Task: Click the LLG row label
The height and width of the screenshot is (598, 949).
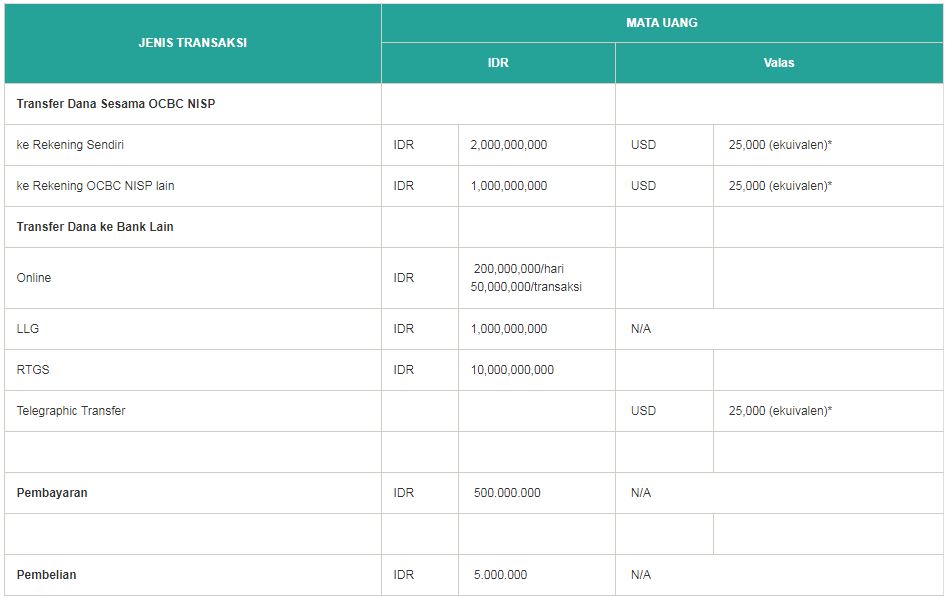Action: (x=27, y=329)
